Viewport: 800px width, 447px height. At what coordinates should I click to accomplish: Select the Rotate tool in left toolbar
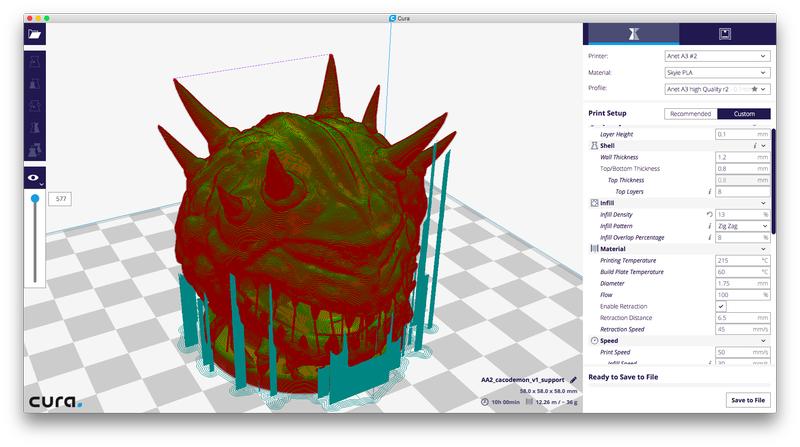click(x=36, y=106)
